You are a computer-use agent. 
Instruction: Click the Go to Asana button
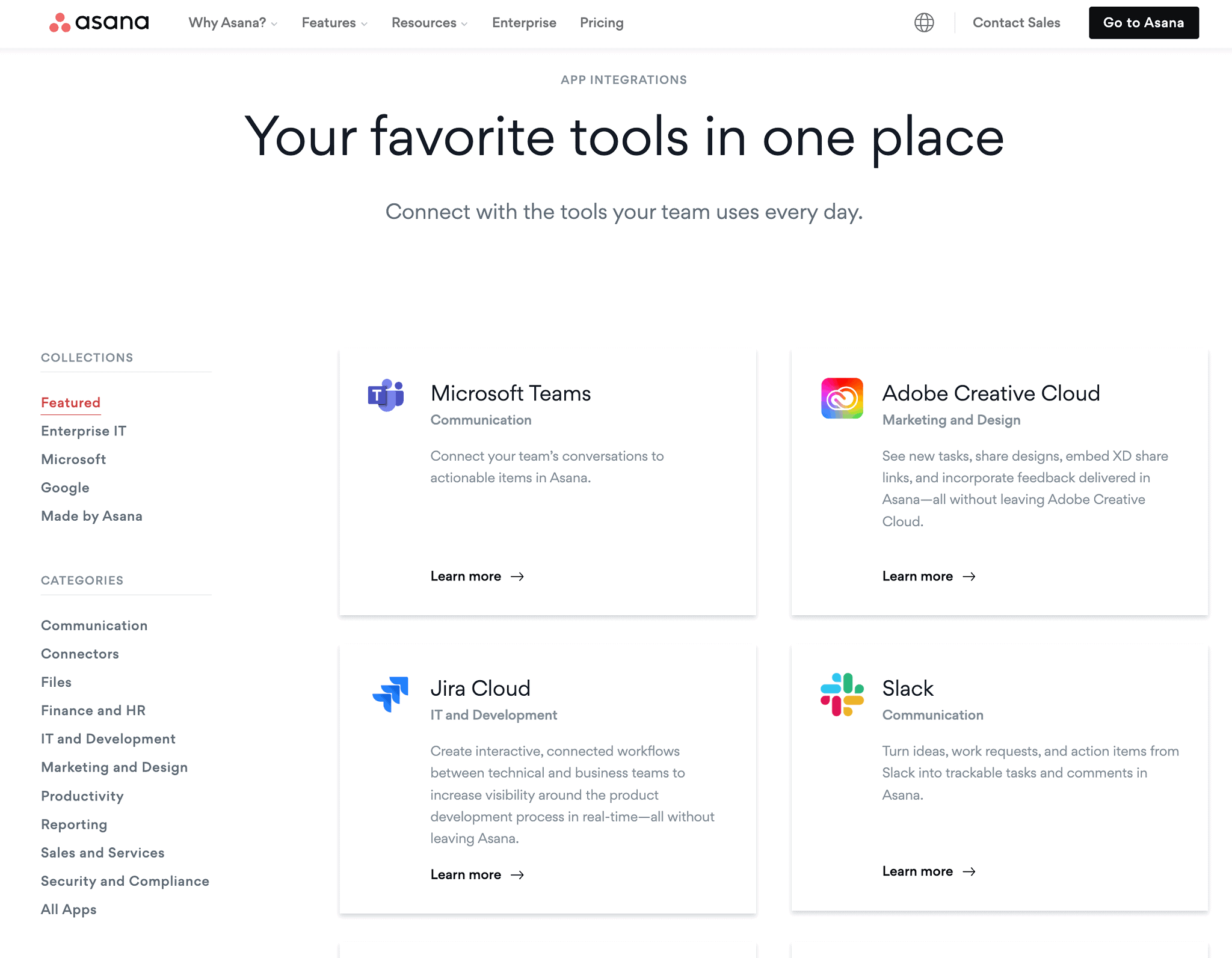tap(1144, 23)
